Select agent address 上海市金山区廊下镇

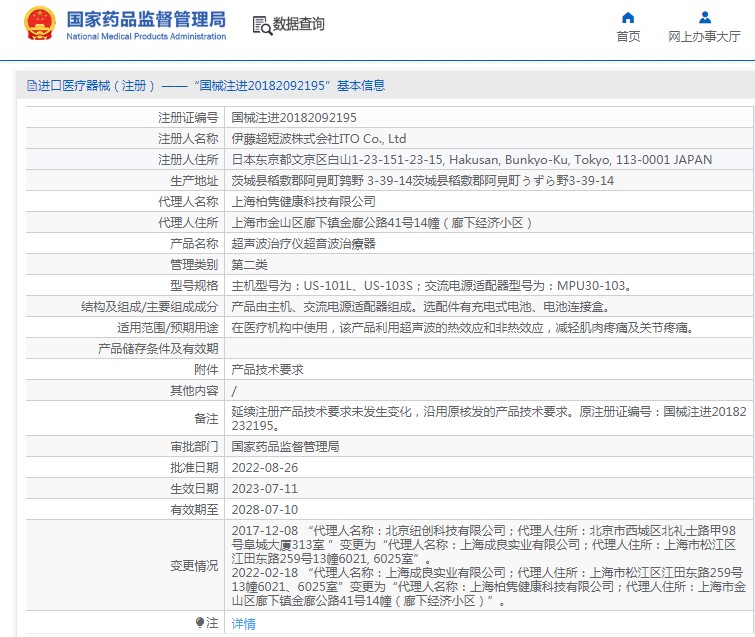pyautogui.click(x=382, y=223)
